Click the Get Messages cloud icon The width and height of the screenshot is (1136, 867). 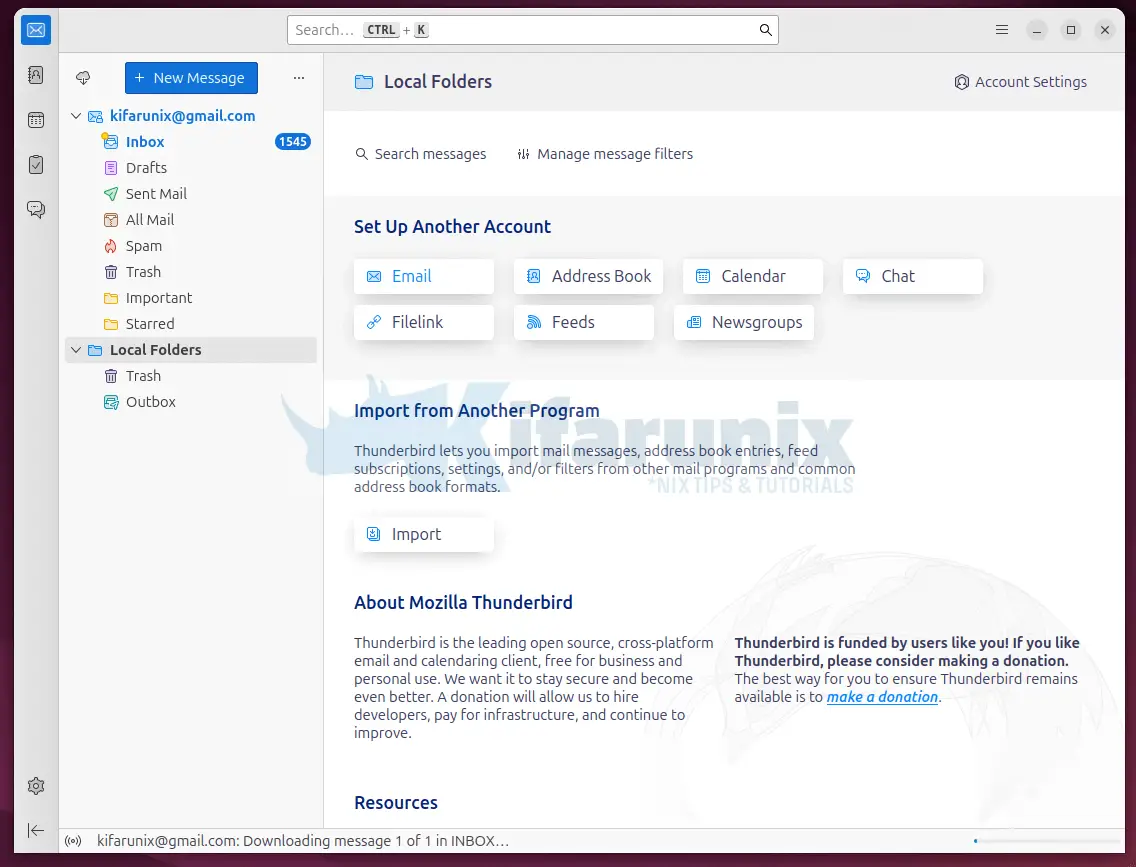(83, 78)
